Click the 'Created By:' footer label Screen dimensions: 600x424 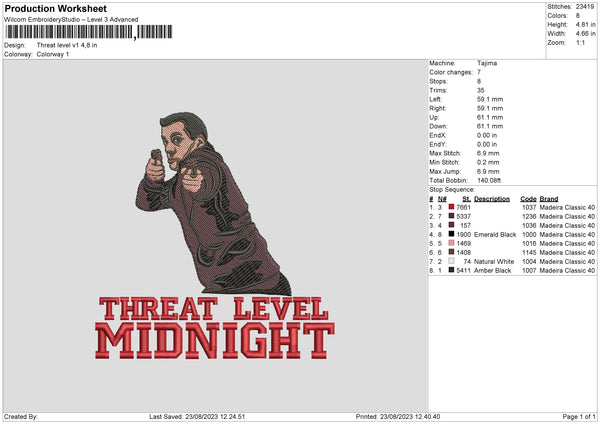(21, 417)
